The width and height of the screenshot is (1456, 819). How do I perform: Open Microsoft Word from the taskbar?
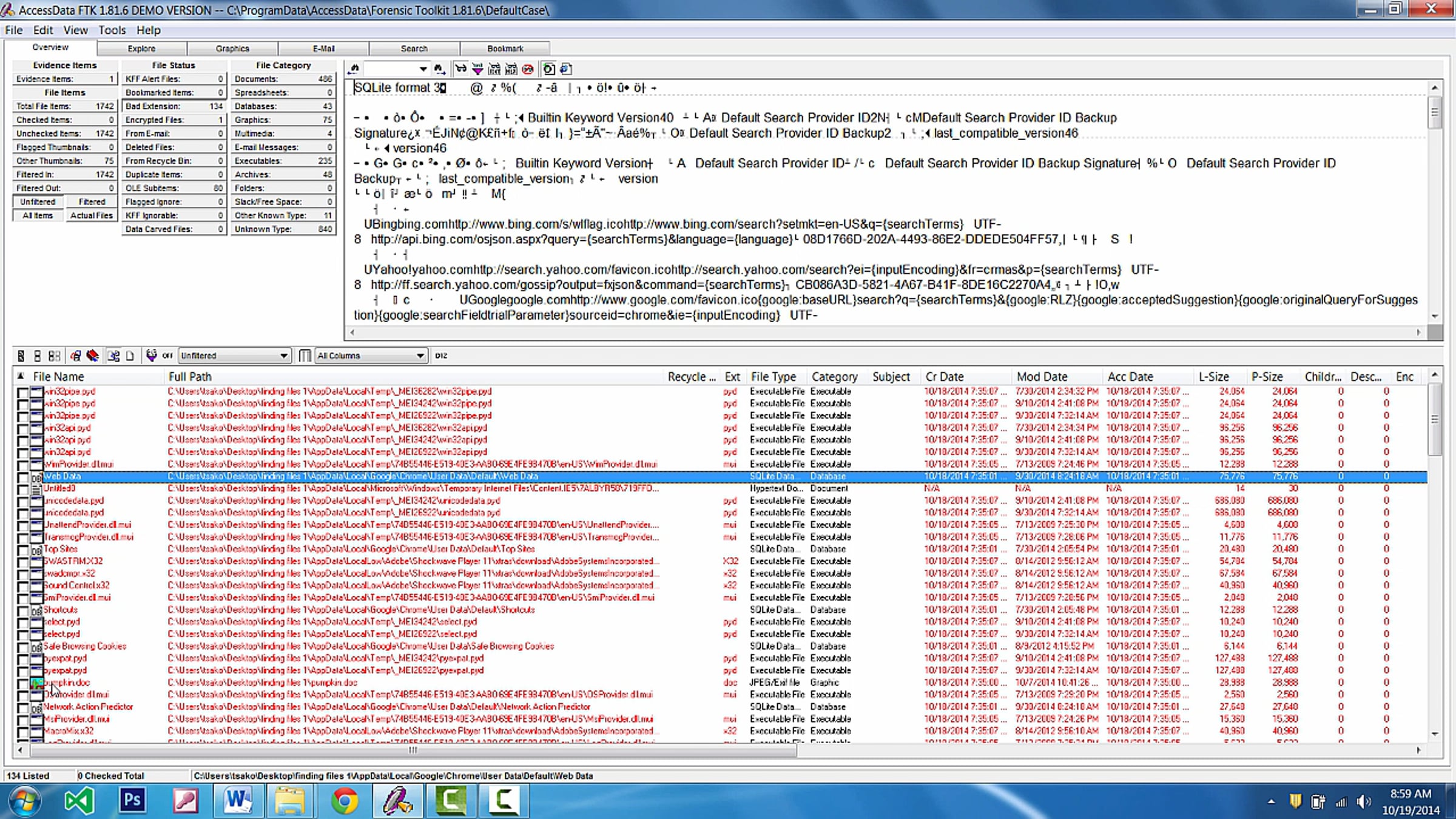(238, 801)
